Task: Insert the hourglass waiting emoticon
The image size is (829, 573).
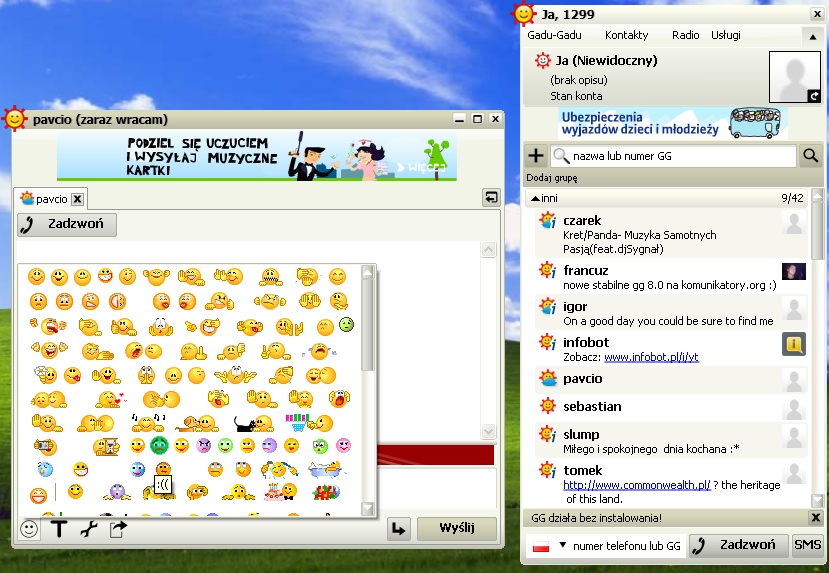Action: (106, 447)
